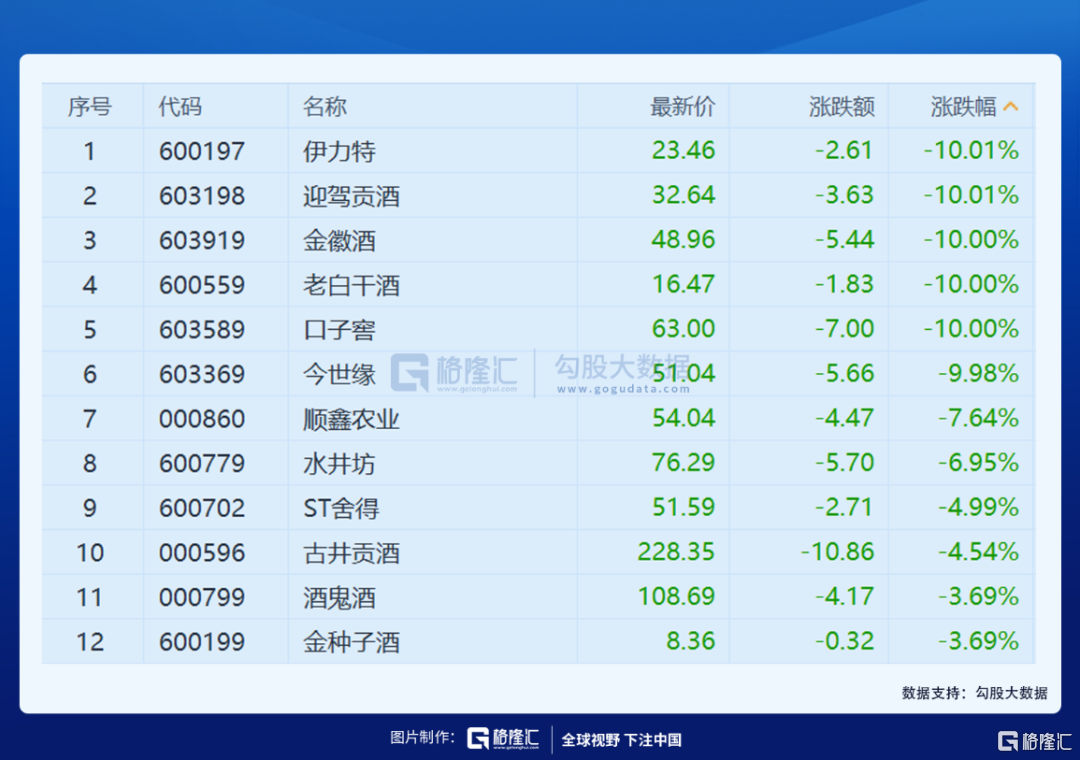
Task: Click row number 12 in 序号 column
Action: coord(90,642)
